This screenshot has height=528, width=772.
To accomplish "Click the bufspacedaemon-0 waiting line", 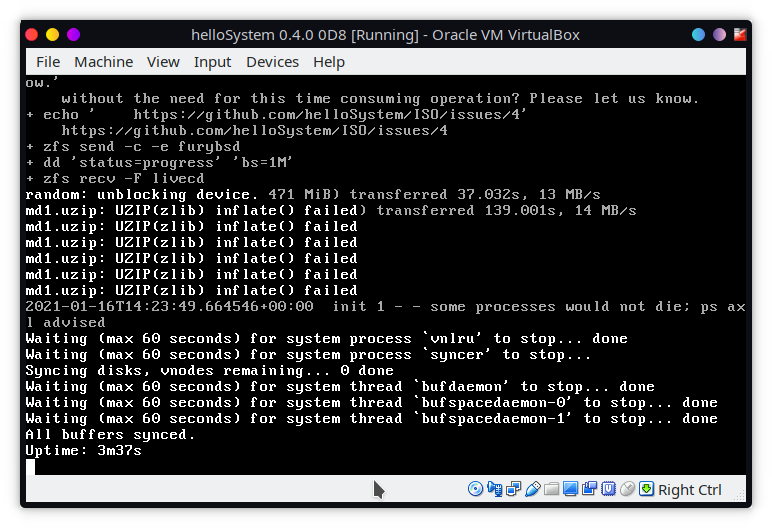I will click(372, 402).
